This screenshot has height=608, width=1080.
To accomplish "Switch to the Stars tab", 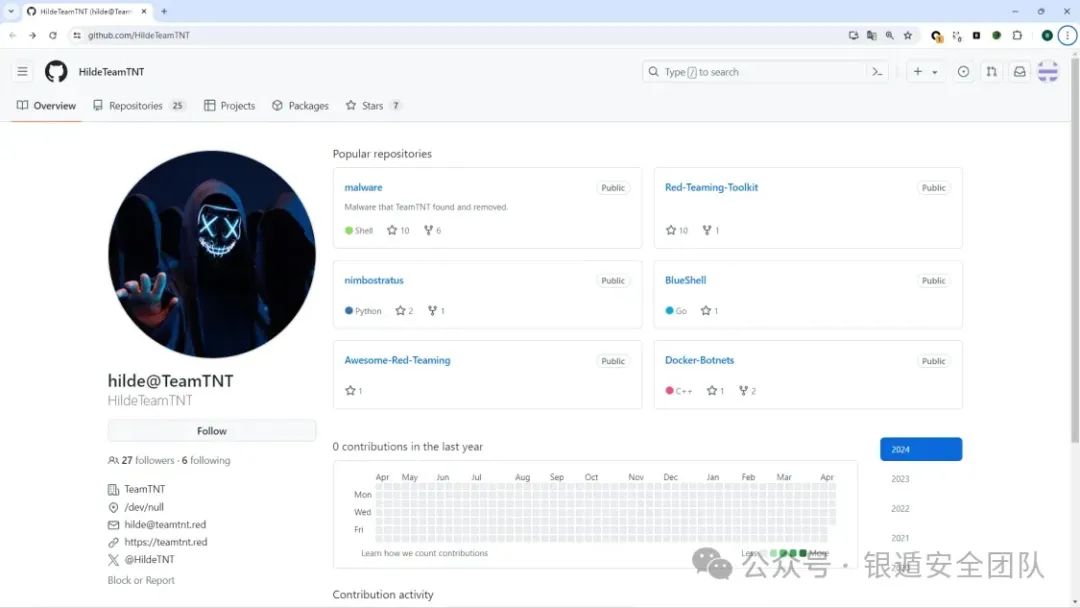I will (373, 105).
